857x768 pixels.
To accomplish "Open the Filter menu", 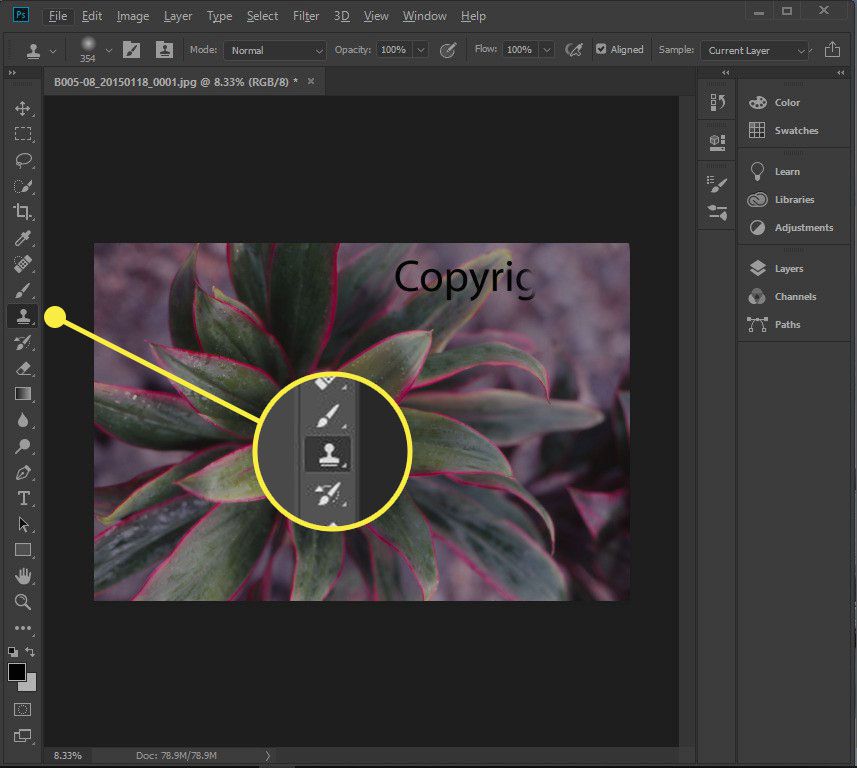I will point(306,16).
